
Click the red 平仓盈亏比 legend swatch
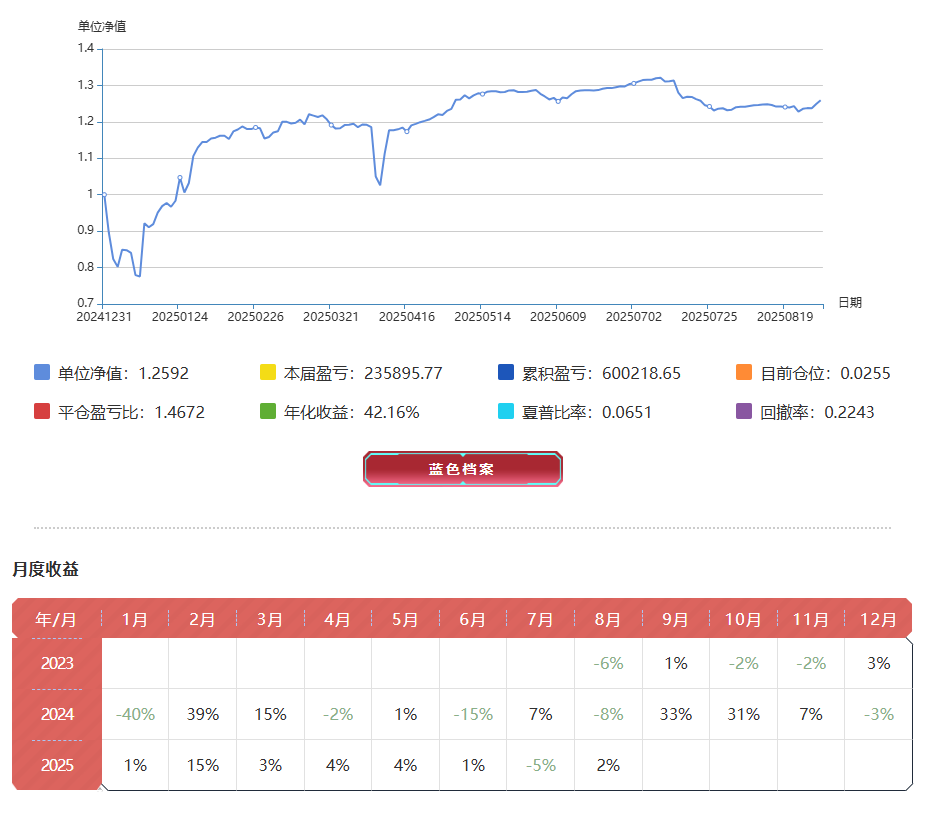click(42, 411)
